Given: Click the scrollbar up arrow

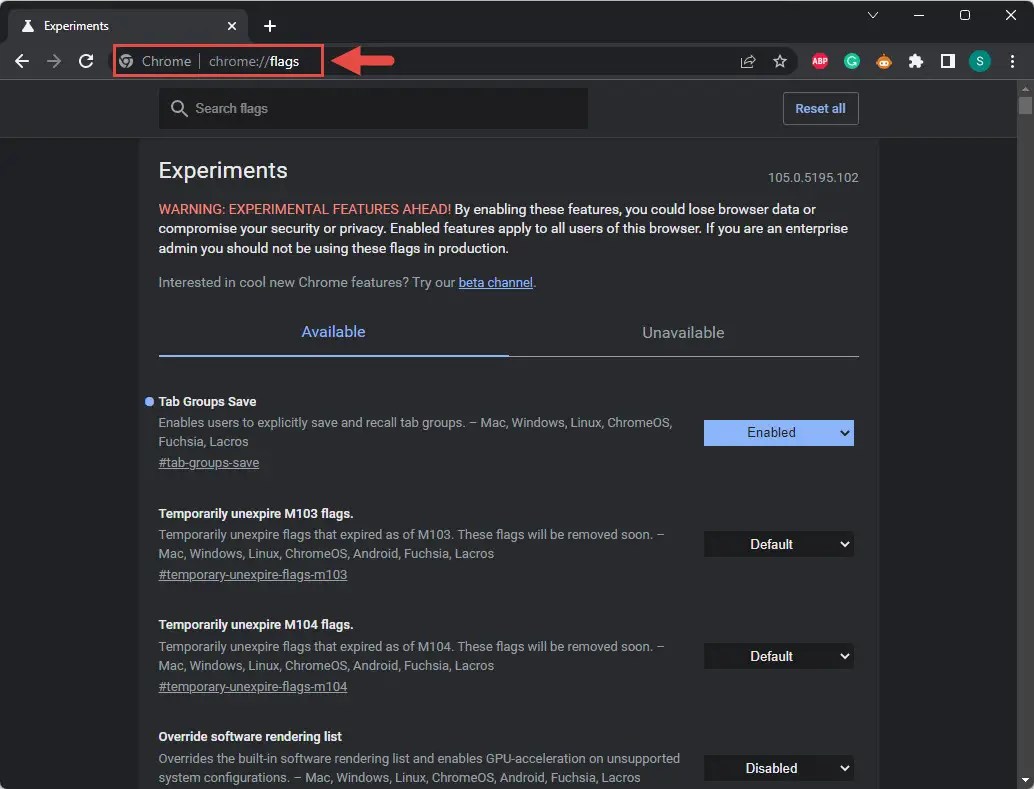Looking at the screenshot, I should (x=1025, y=88).
